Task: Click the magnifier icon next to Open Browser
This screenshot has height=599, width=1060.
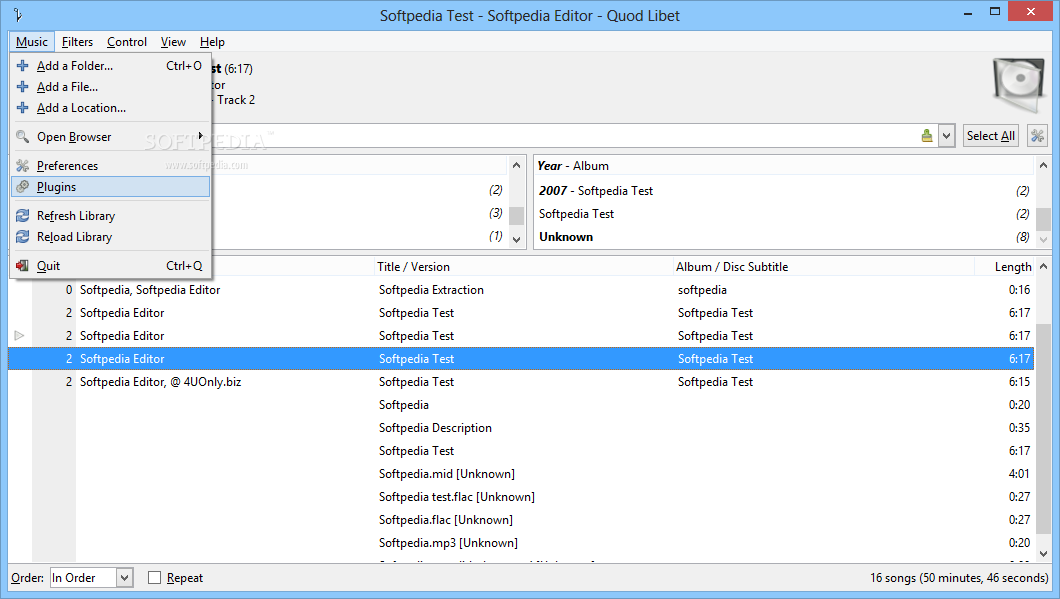Action: tap(22, 137)
